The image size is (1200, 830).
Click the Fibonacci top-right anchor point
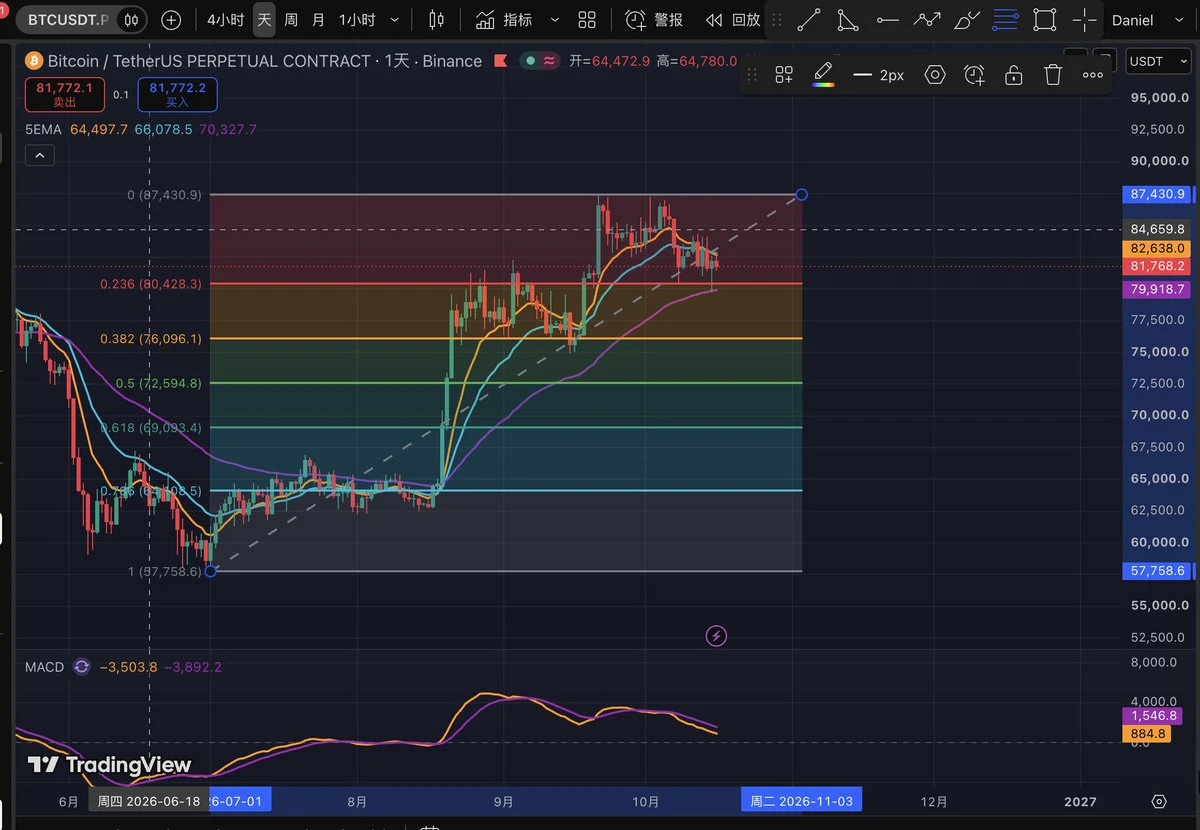coord(801,194)
